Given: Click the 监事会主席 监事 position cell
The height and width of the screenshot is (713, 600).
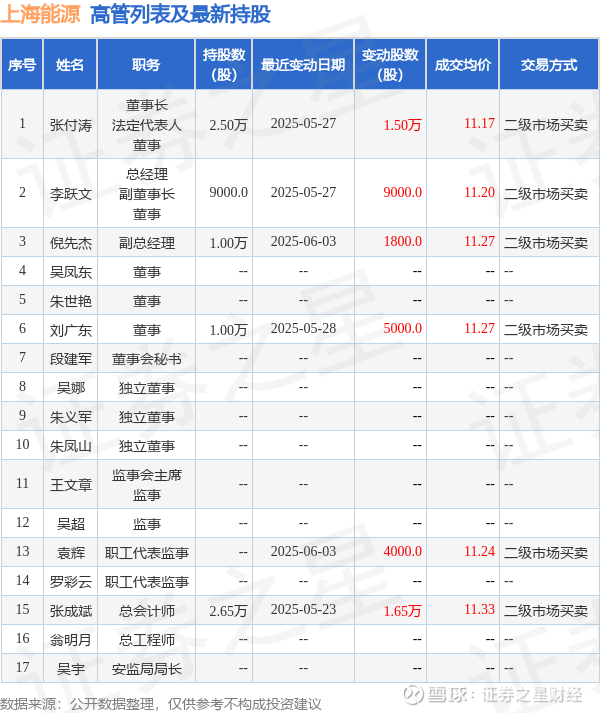Looking at the screenshot, I should tap(146, 485).
